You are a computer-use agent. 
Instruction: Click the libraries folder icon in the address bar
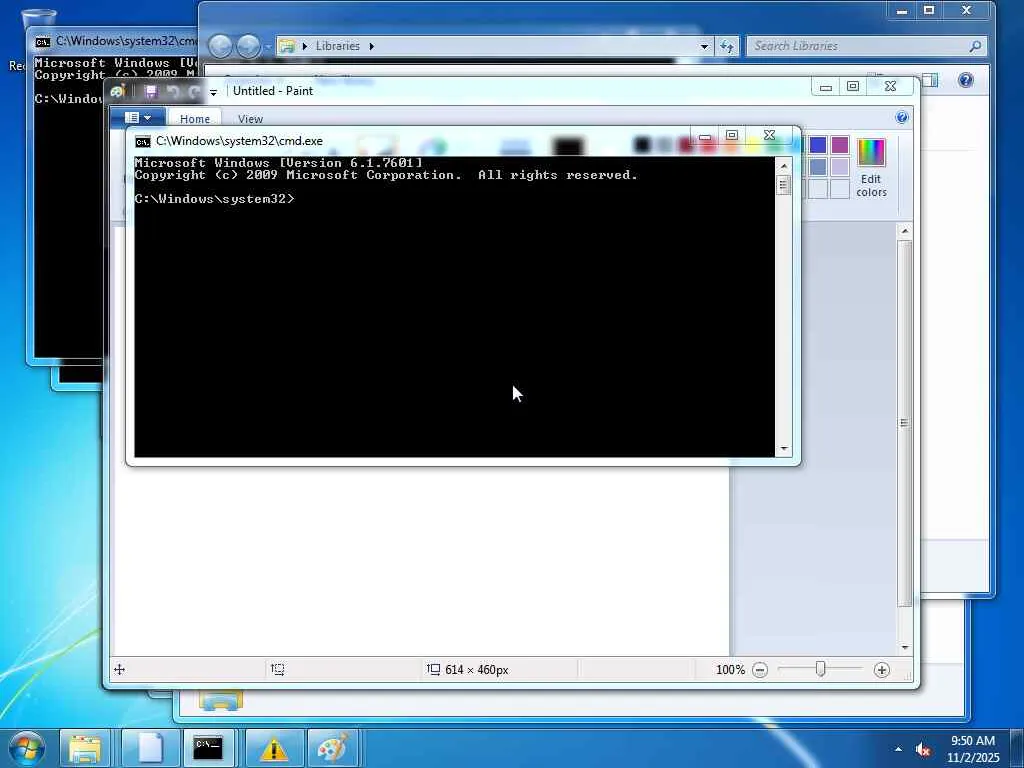pos(287,46)
